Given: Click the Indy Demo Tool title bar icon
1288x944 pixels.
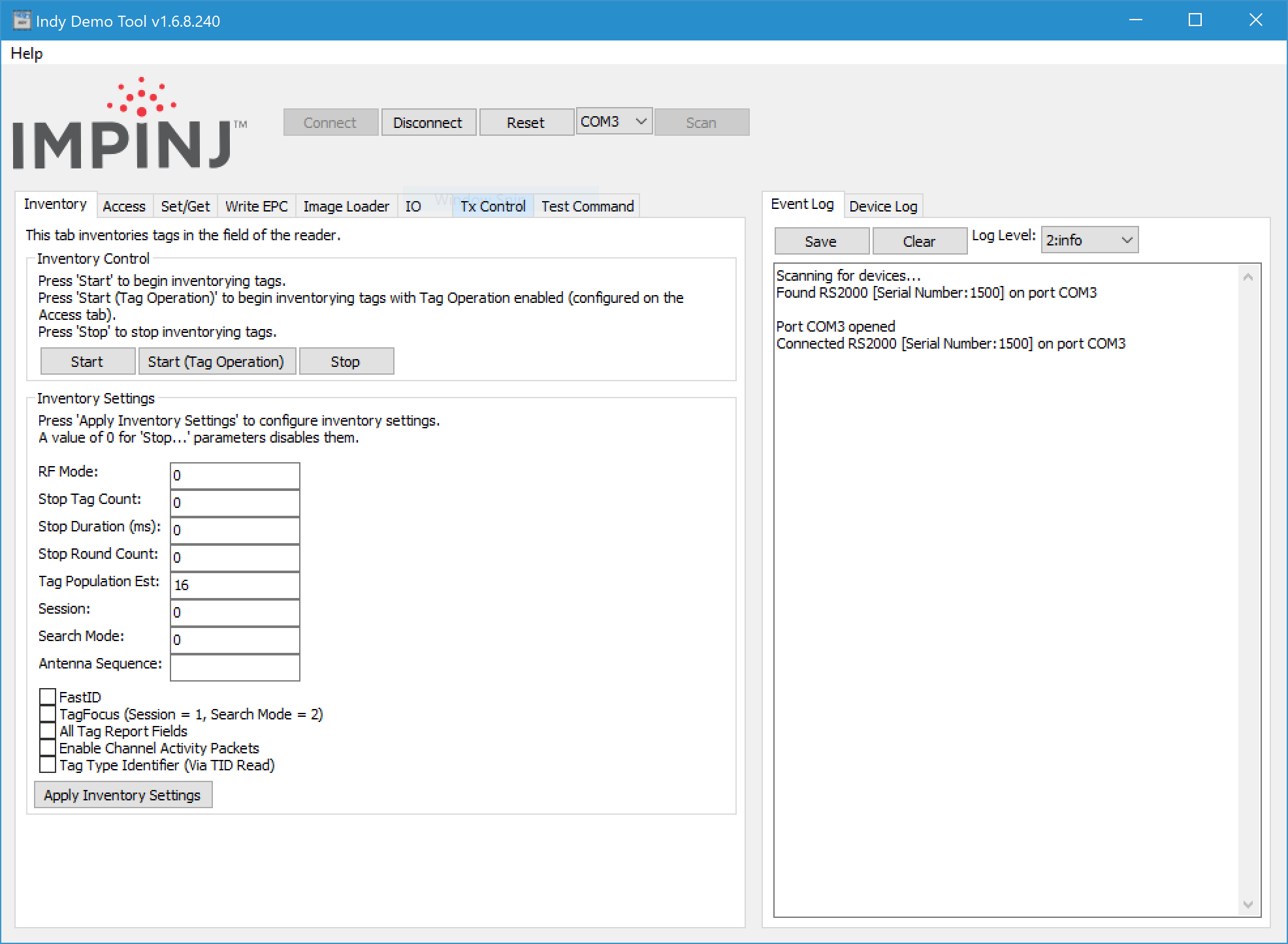Looking at the screenshot, I should click(x=22, y=20).
